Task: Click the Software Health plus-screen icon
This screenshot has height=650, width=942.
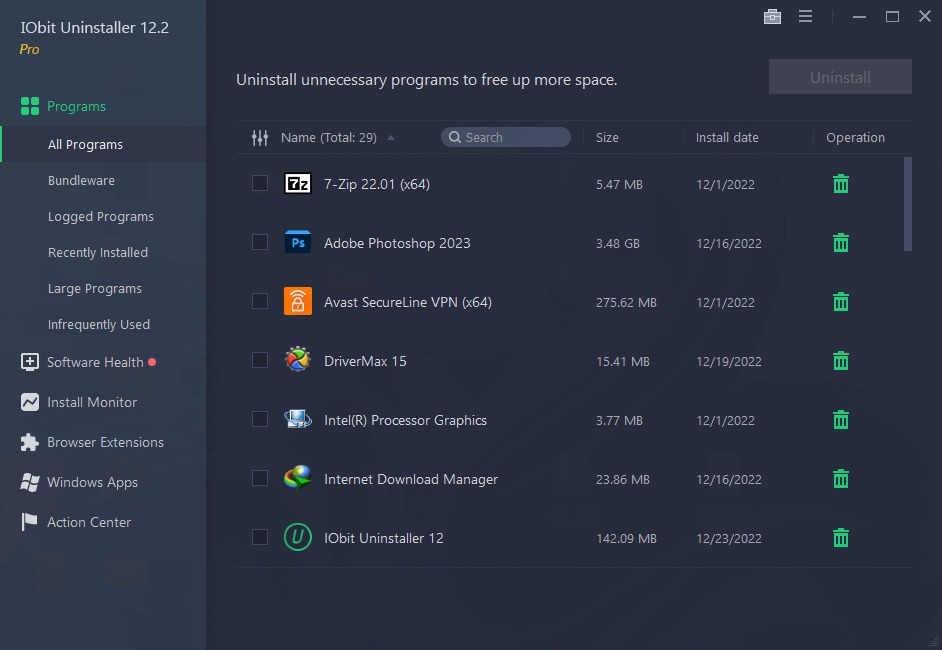Action: (29, 362)
